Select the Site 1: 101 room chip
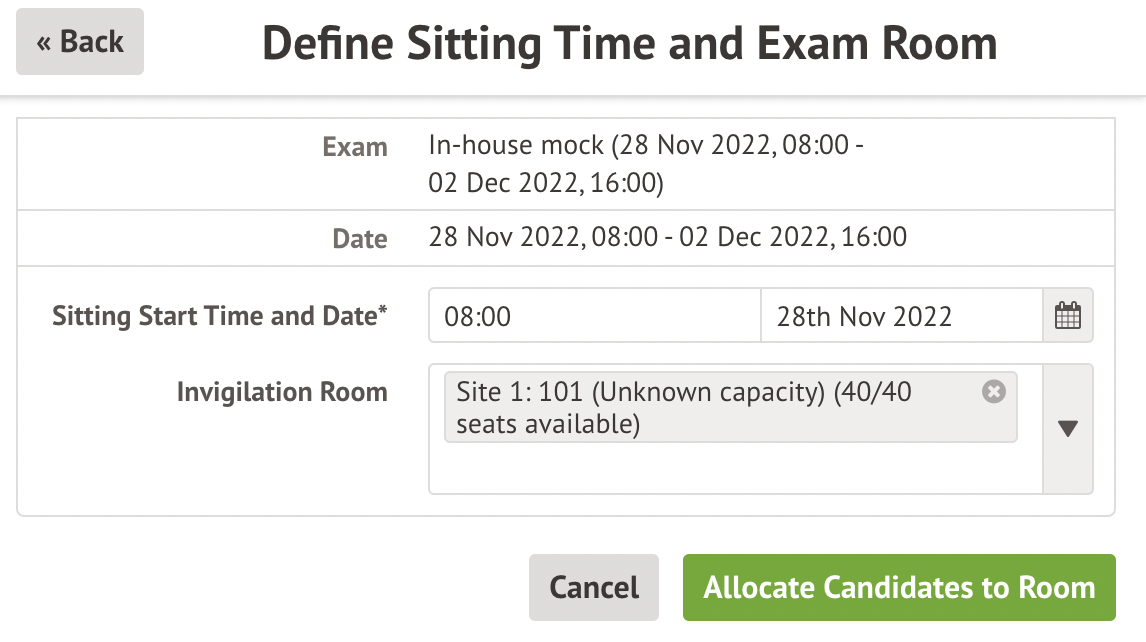The height and width of the screenshot is (642, 1146). (700, 392)
